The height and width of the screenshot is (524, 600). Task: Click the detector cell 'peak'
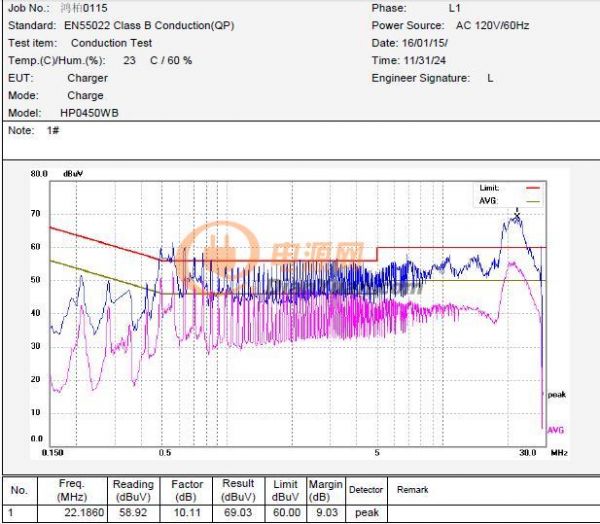367,513
